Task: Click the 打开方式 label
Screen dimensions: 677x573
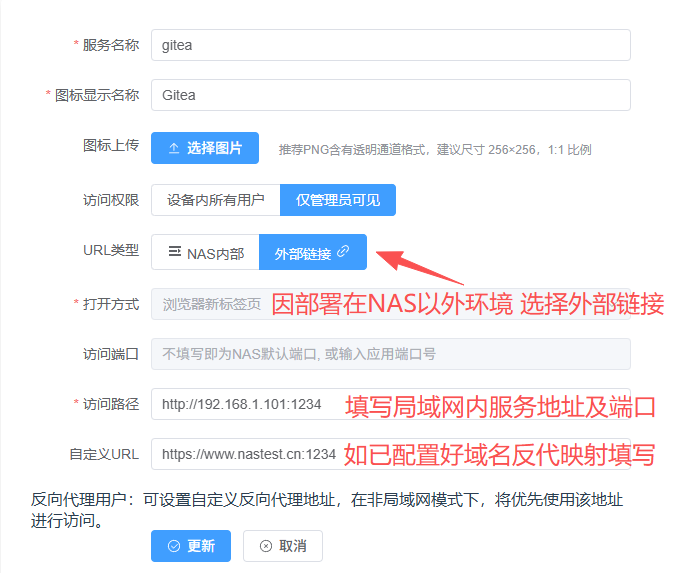Action: (x=111, y=304)
